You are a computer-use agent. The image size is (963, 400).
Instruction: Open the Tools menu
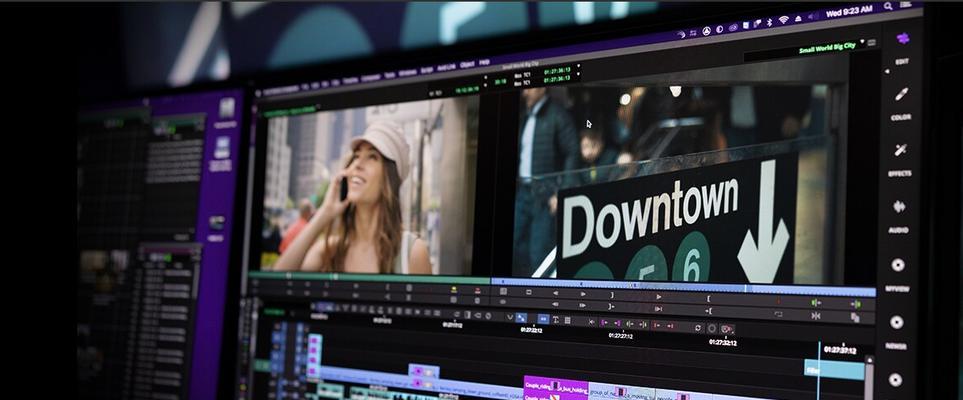point(389,74)
